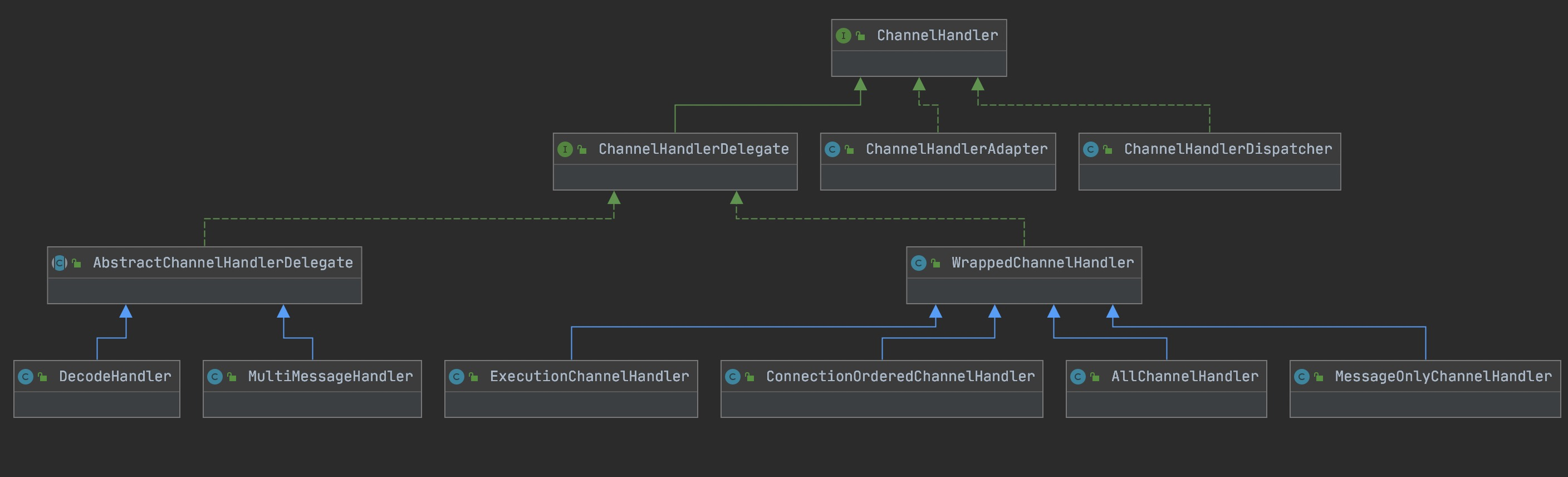Select the ChannelHandlerDispatcher node label
Image resolution: width=1568 pixels, height=477 pixels.
click(1228, 149)
